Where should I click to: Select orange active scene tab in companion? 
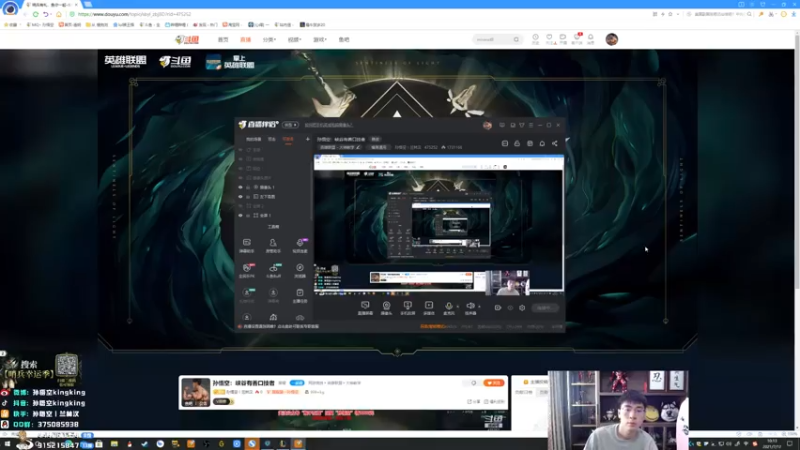(x=288, y=139)
